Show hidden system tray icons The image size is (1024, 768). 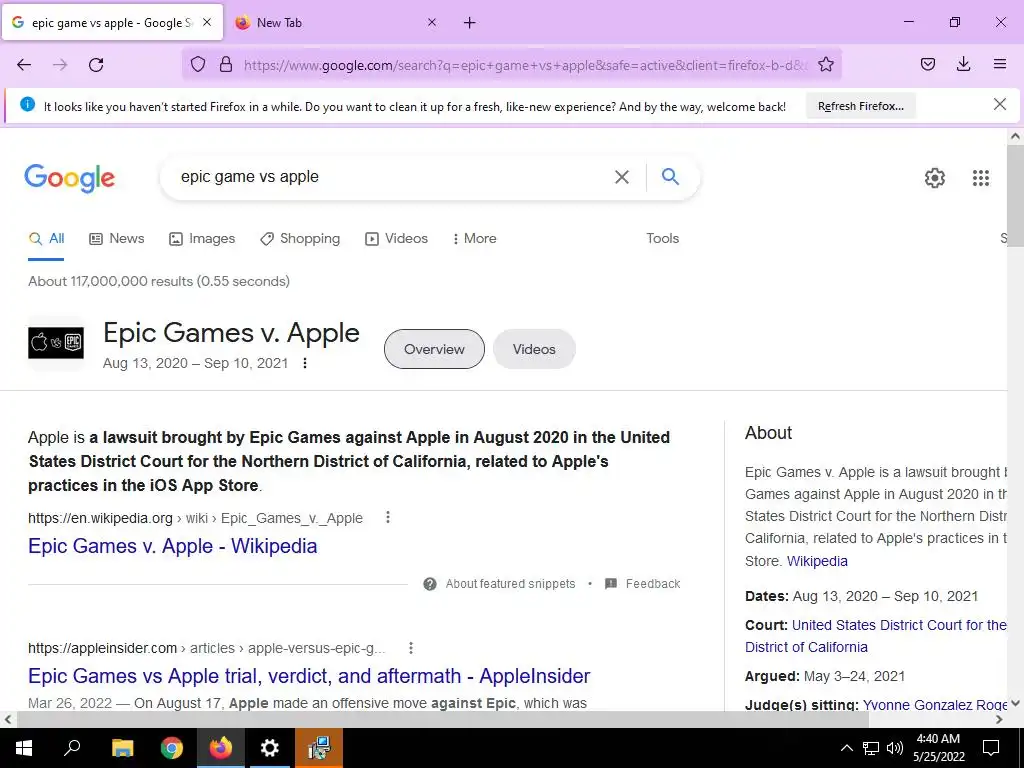(846, 748)
